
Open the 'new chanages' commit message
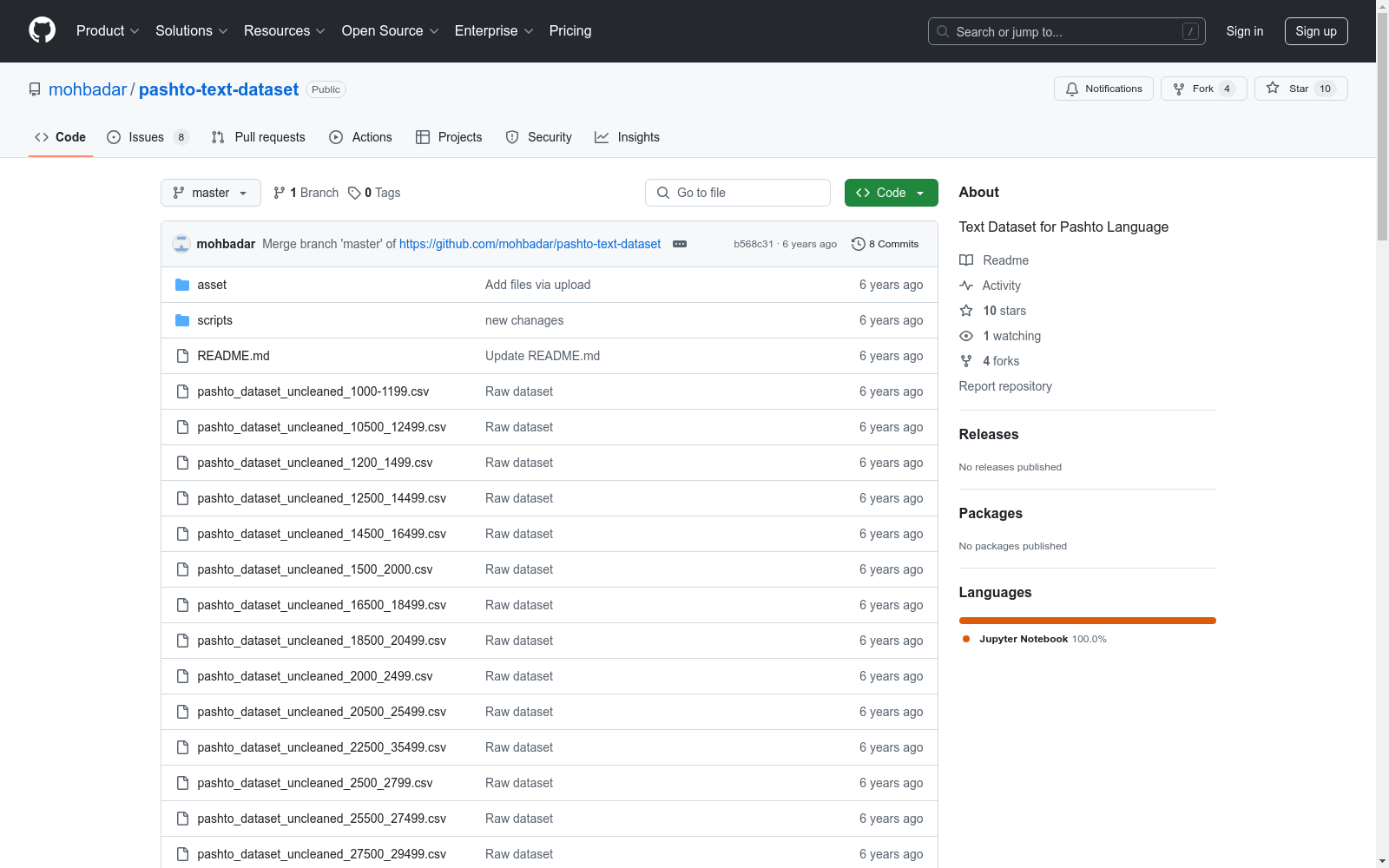tap(524, 320)
